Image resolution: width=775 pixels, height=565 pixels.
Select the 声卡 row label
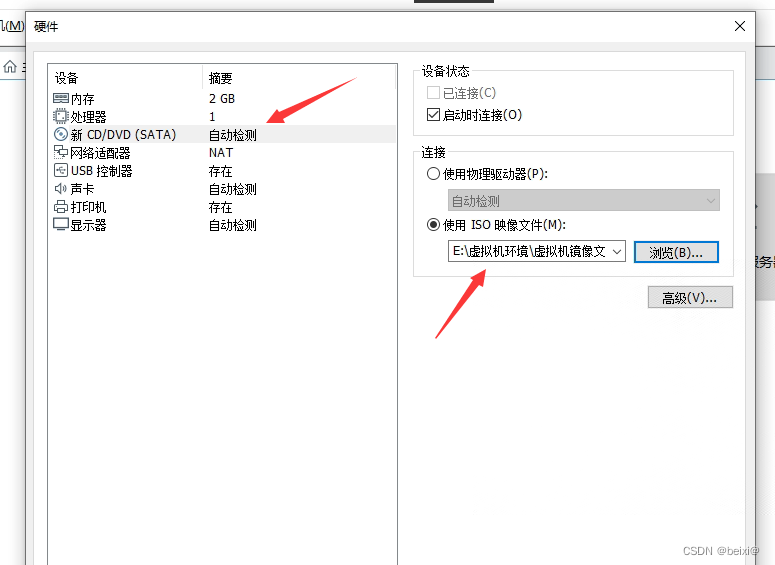pyautogui.click(x=83, y=189)
